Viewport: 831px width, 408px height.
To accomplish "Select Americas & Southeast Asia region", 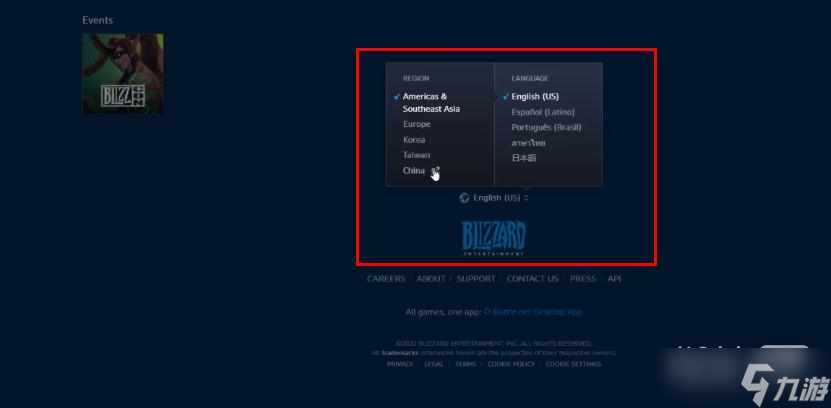I will tap(431, 103).
